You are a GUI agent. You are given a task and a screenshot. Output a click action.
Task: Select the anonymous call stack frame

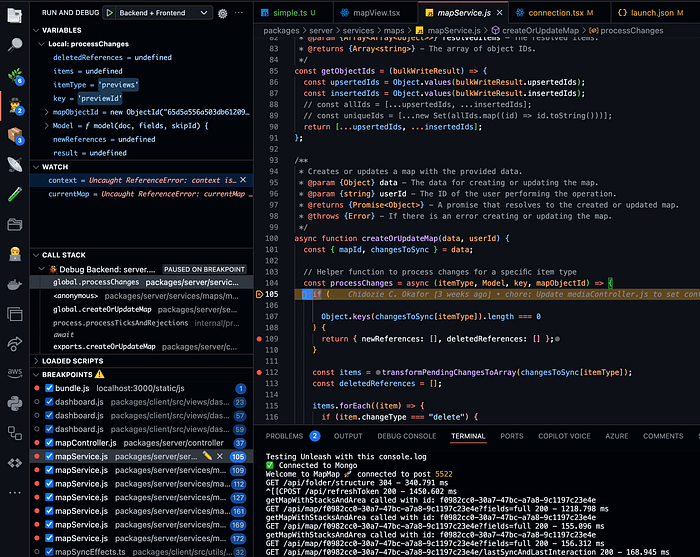[x=141, y=296]
